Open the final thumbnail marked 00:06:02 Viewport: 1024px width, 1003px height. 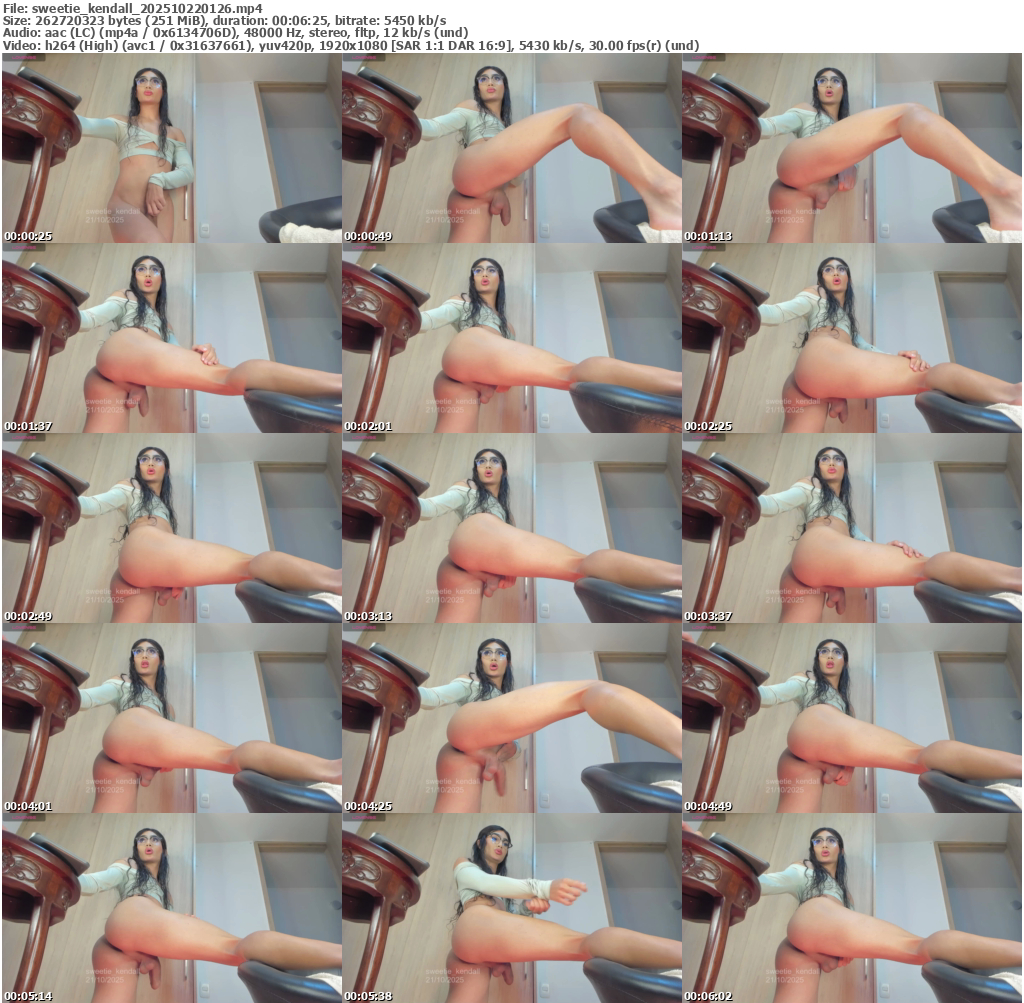point(852,908)
